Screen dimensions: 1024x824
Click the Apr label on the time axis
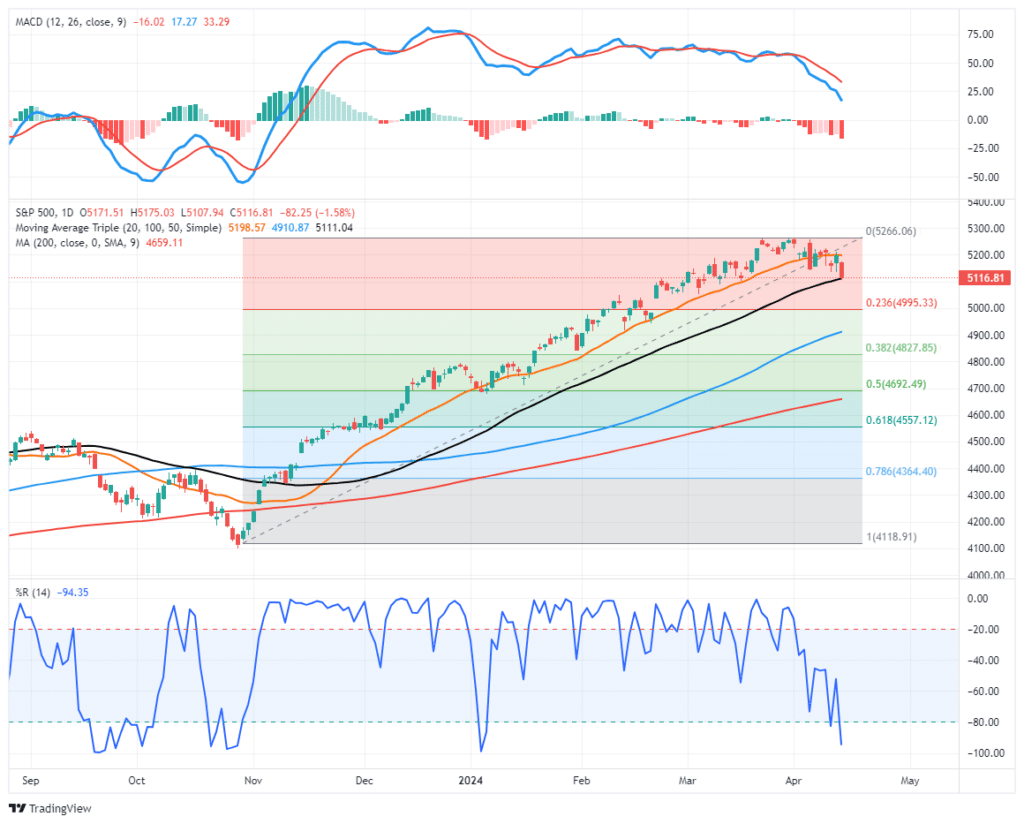(793, 781)
